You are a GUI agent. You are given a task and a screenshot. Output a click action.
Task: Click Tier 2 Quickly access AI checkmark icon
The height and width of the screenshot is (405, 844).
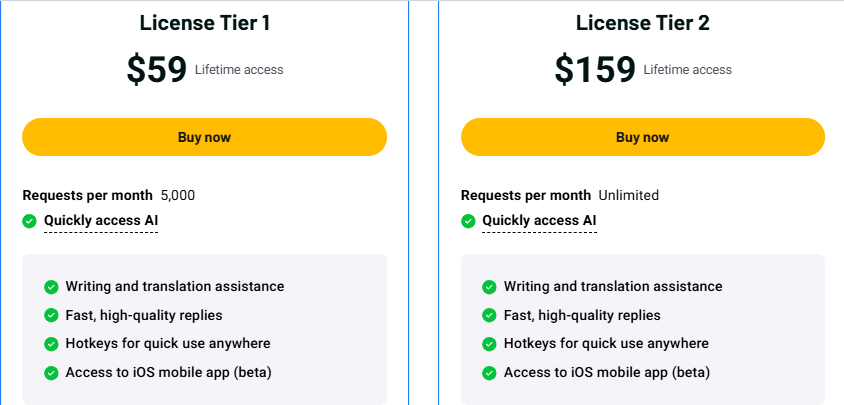coord(468,221)
